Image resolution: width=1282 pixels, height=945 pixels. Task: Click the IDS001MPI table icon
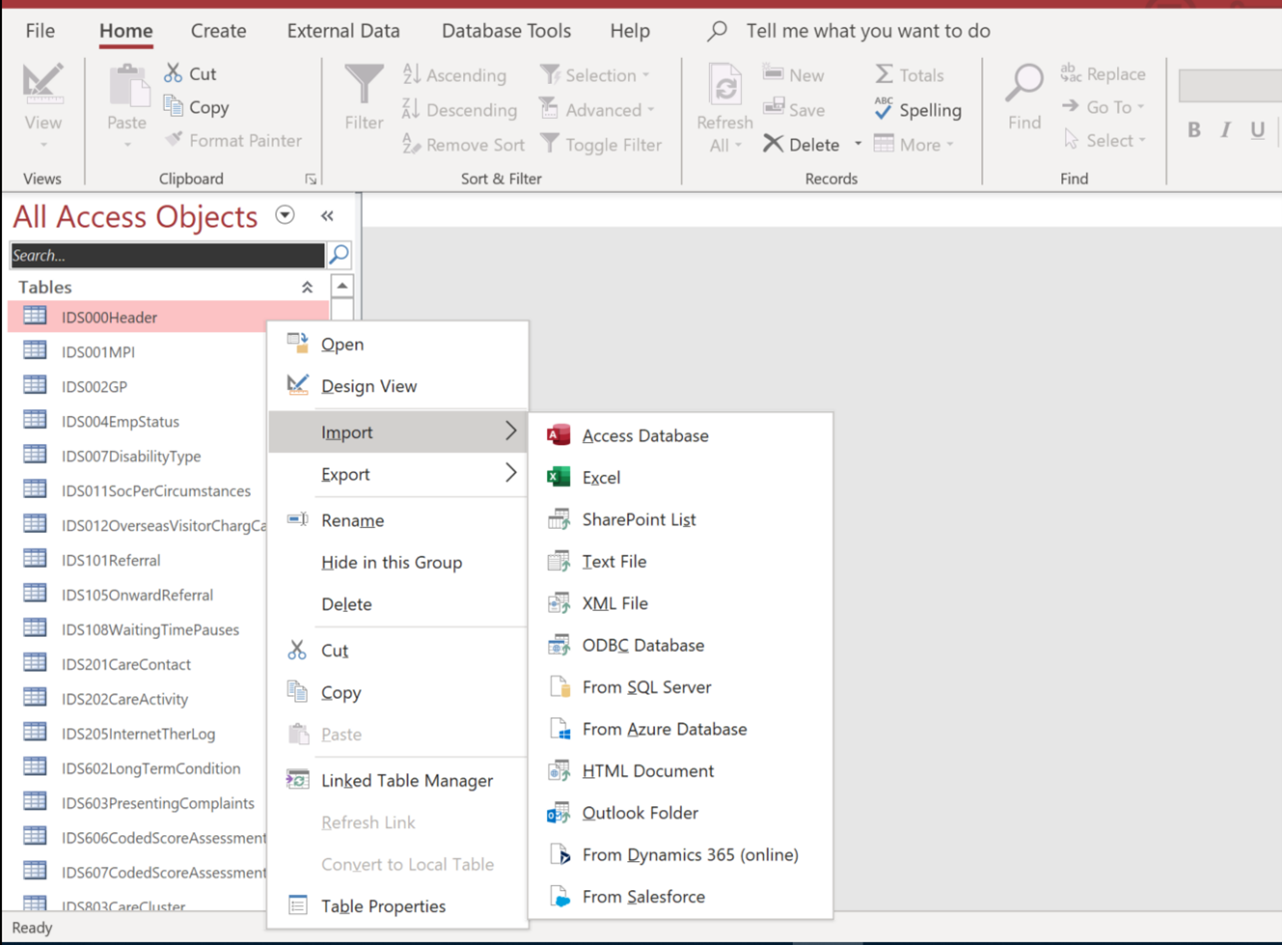tap(35, 351)
